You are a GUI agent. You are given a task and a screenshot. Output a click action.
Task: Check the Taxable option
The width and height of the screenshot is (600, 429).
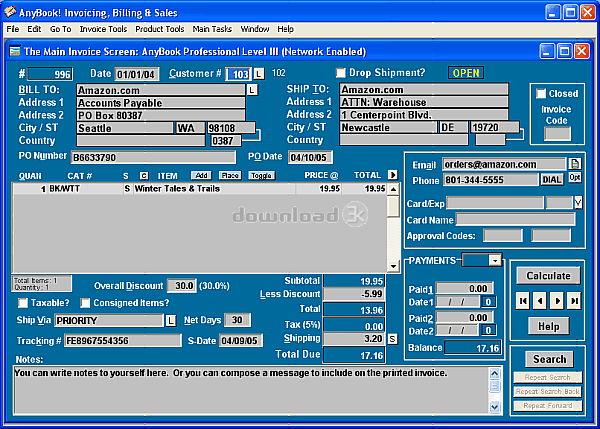click(23, 303)
